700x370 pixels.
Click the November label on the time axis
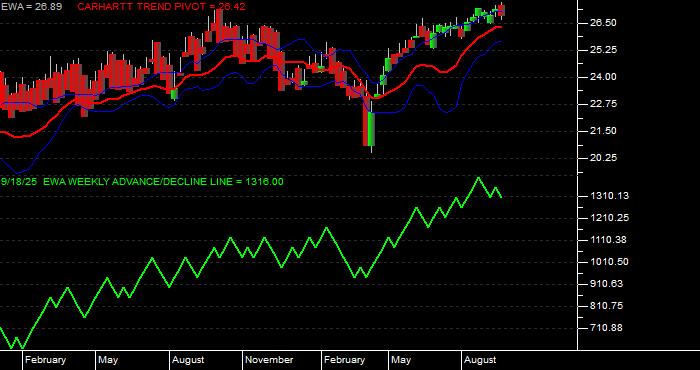coord(269,360)
